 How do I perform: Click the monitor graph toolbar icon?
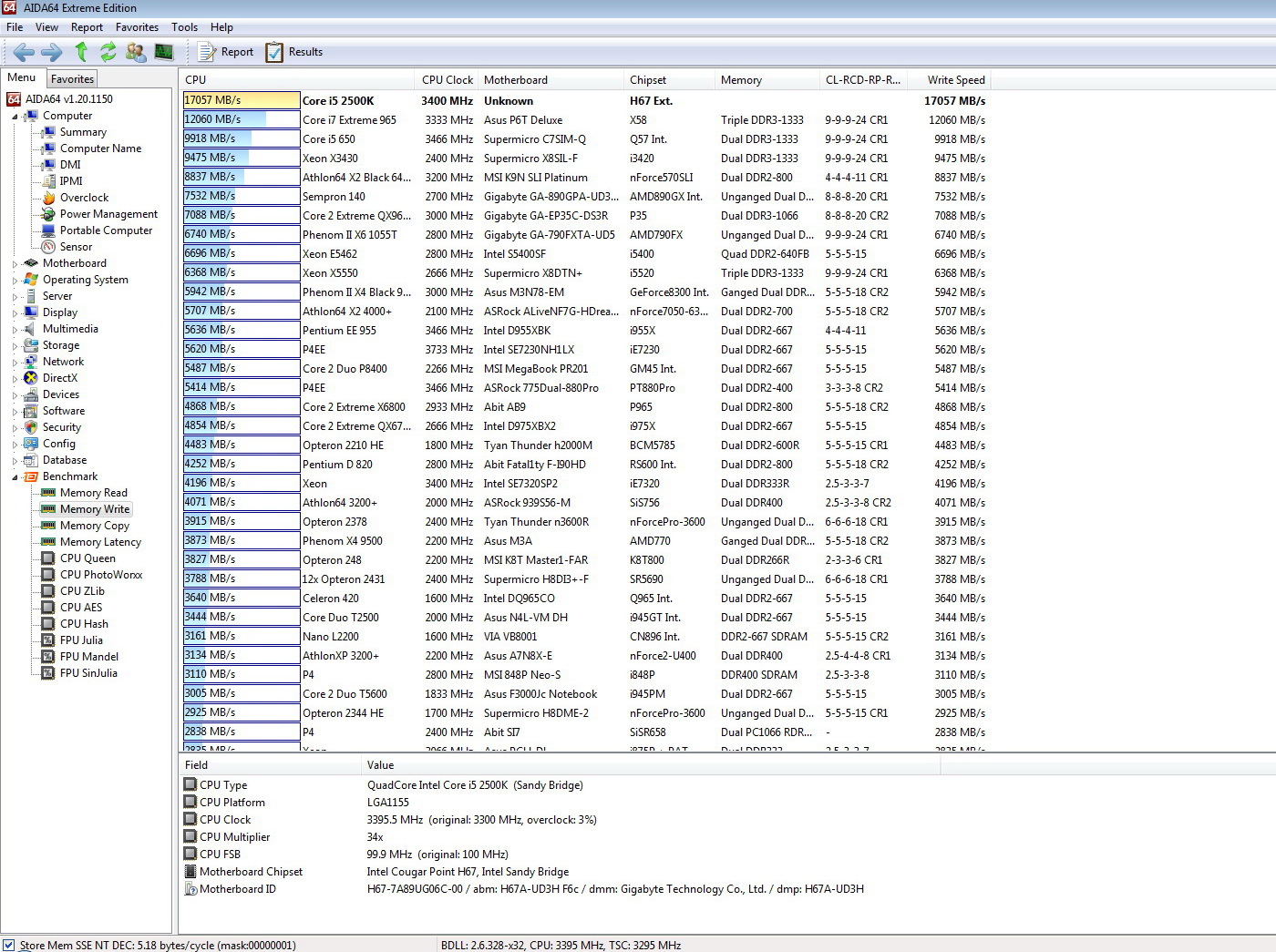pyautogui.click(x=164, y=52)
